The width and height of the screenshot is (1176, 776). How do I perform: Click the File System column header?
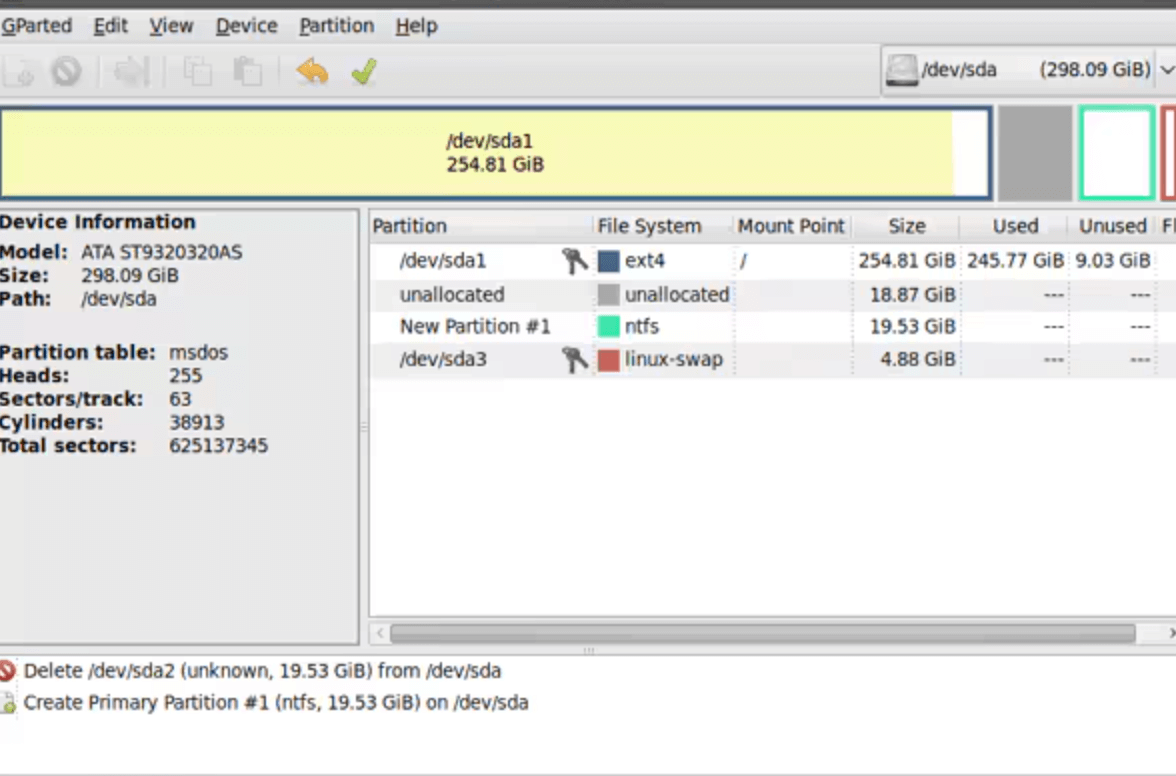pyautogui.click(x=649, y=226)
